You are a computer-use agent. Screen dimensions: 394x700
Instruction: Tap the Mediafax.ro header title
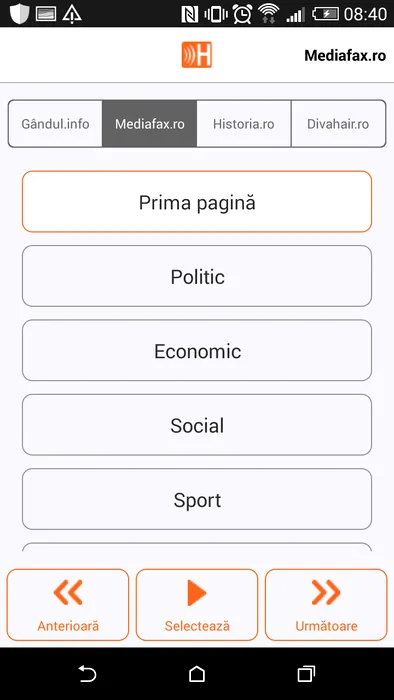[x=345, y=55]
